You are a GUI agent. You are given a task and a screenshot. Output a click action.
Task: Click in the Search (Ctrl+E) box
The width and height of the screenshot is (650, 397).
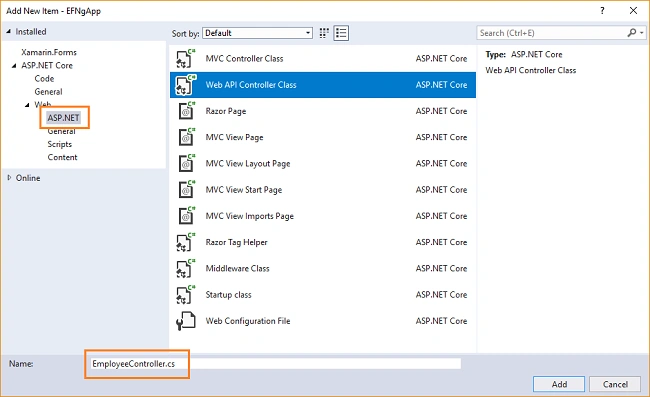coord(551,33)
